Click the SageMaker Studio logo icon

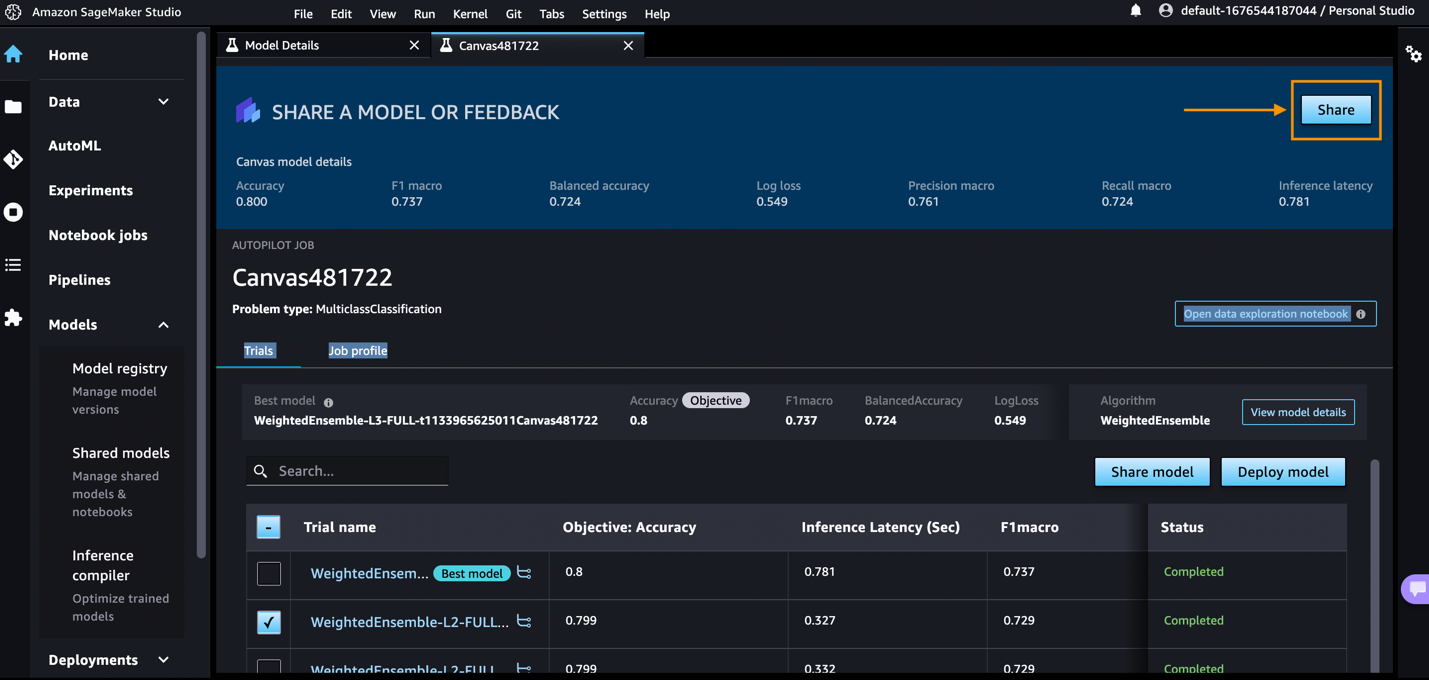coord(13,12)
